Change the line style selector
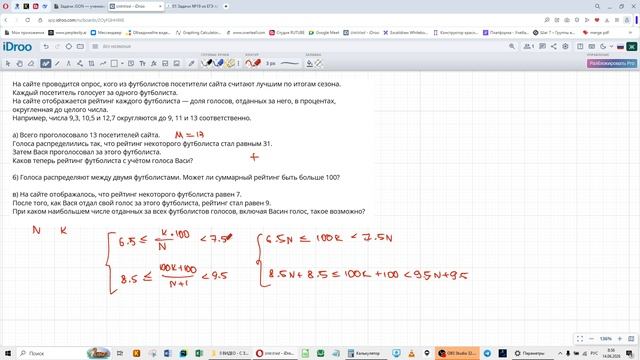 (290, 63)
